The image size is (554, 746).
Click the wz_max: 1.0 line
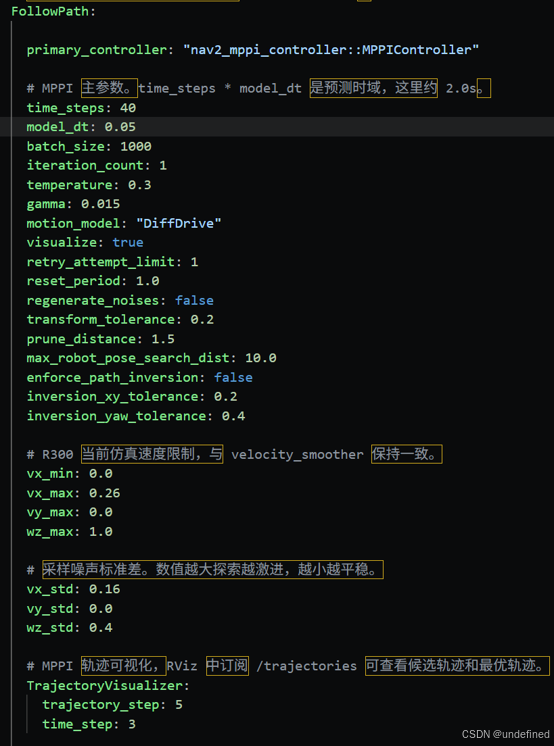(69, 531)
